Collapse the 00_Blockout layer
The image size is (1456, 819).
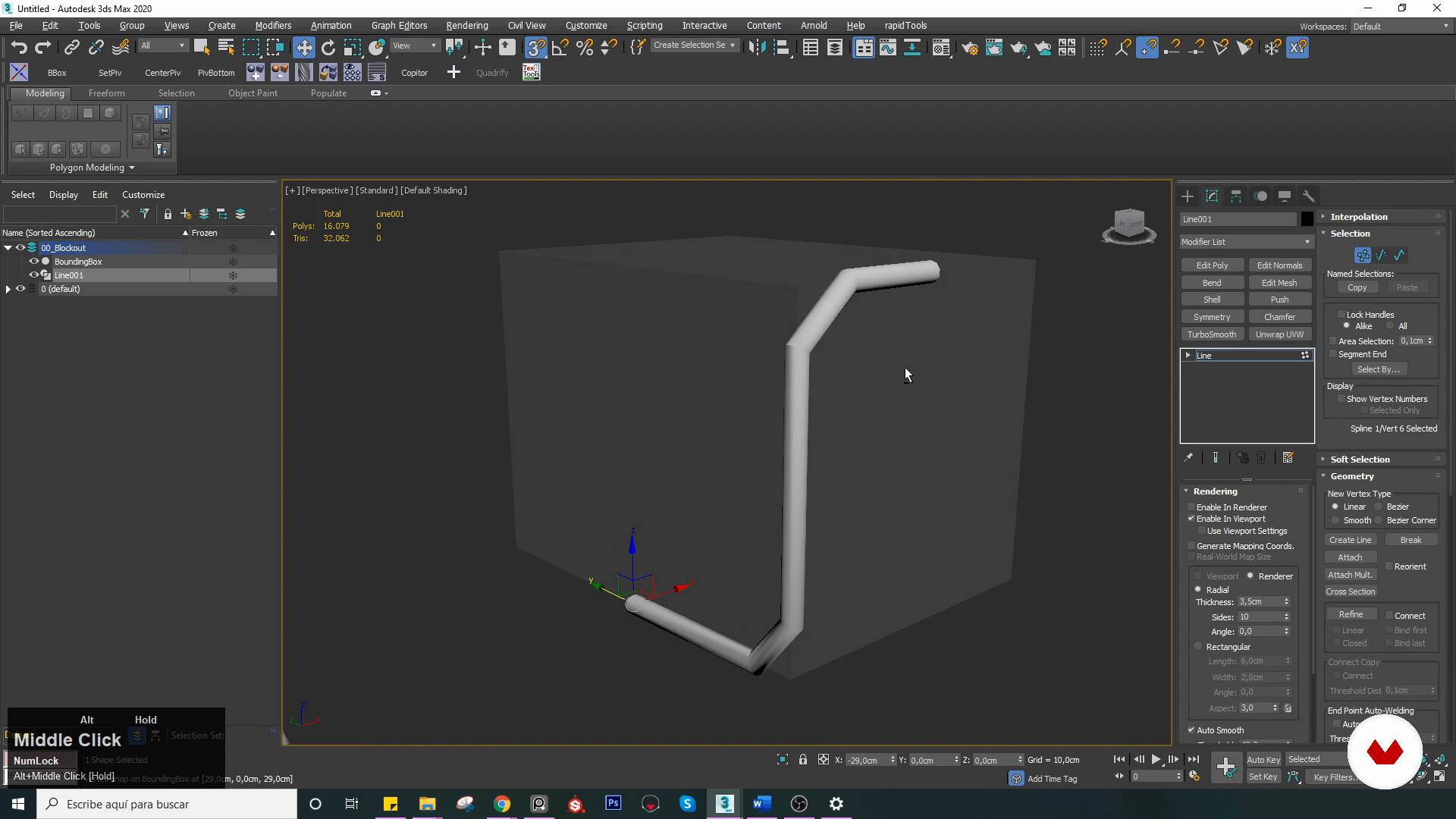tap(8, 248)
